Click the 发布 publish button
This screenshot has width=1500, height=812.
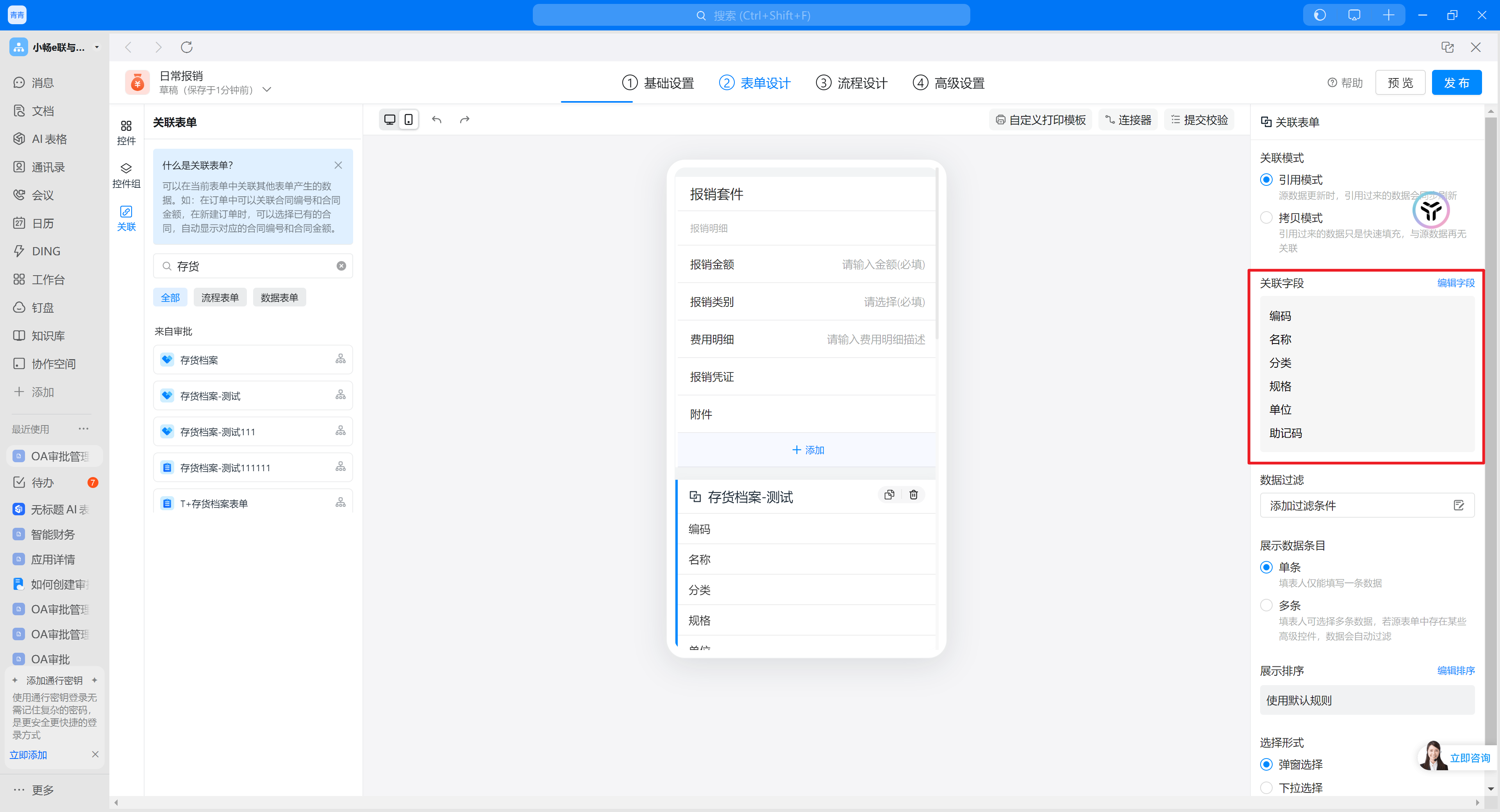coord(1456,83)
